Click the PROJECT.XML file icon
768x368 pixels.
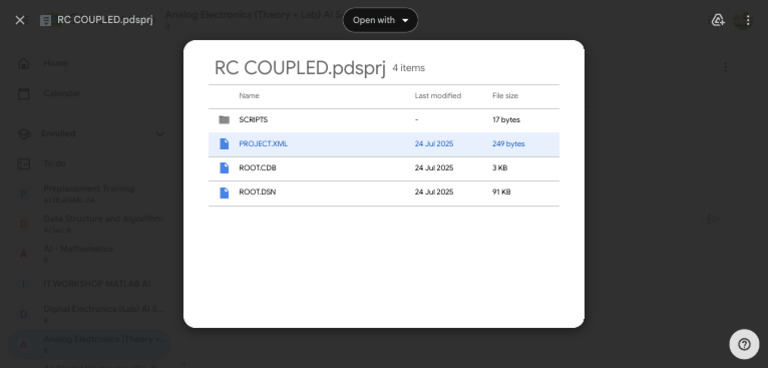224,144
